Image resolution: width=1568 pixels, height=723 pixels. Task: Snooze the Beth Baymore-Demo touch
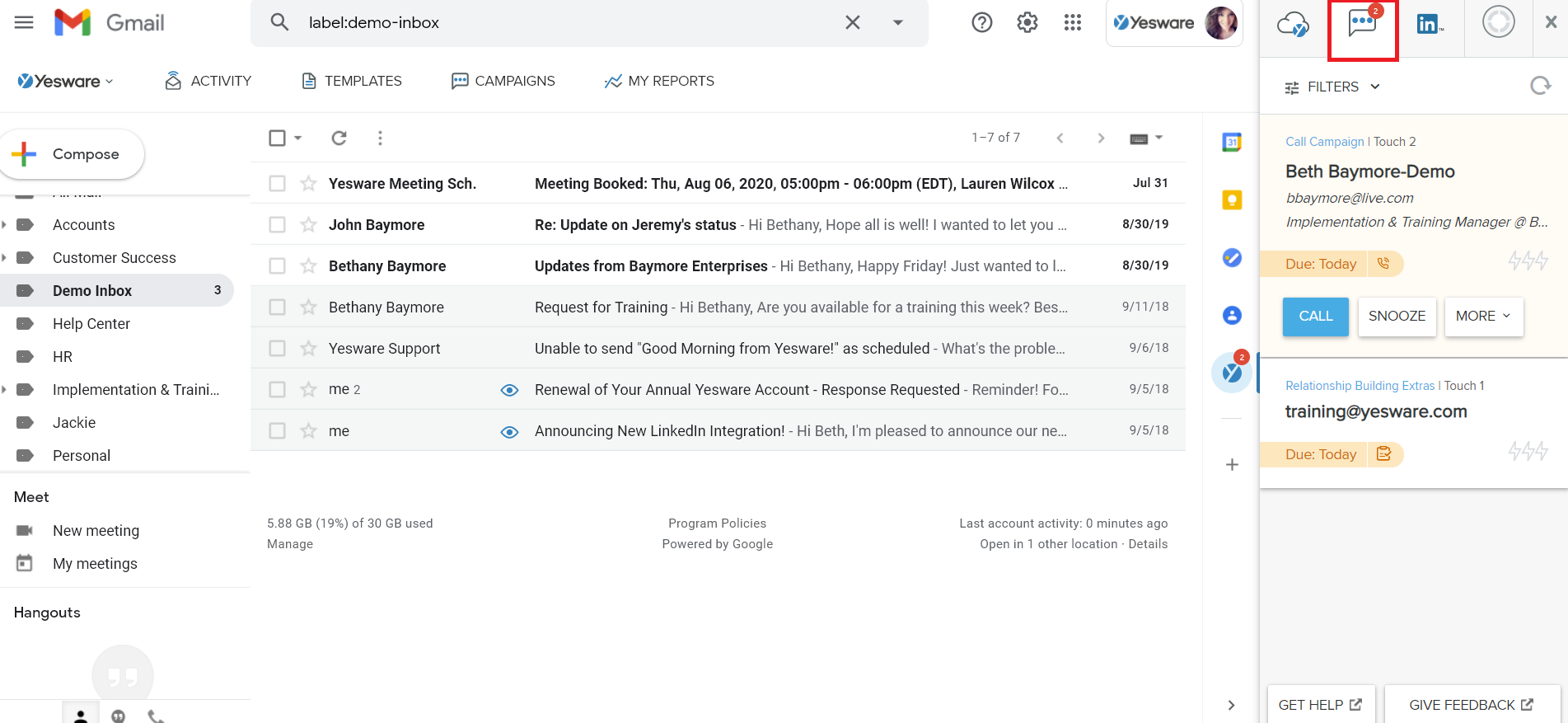(1397, 317)
